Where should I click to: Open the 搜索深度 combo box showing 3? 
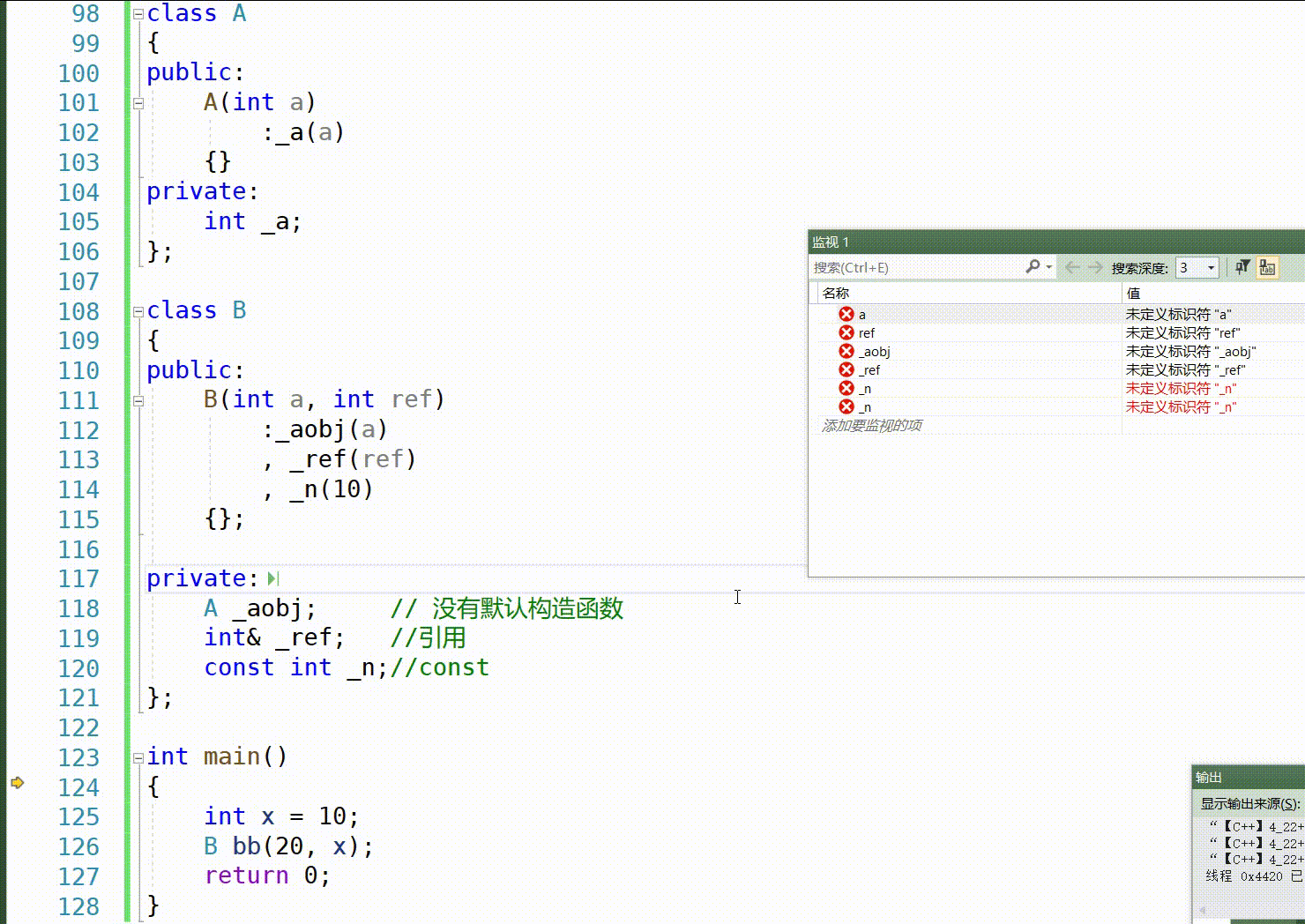(x=1197, y=267)
